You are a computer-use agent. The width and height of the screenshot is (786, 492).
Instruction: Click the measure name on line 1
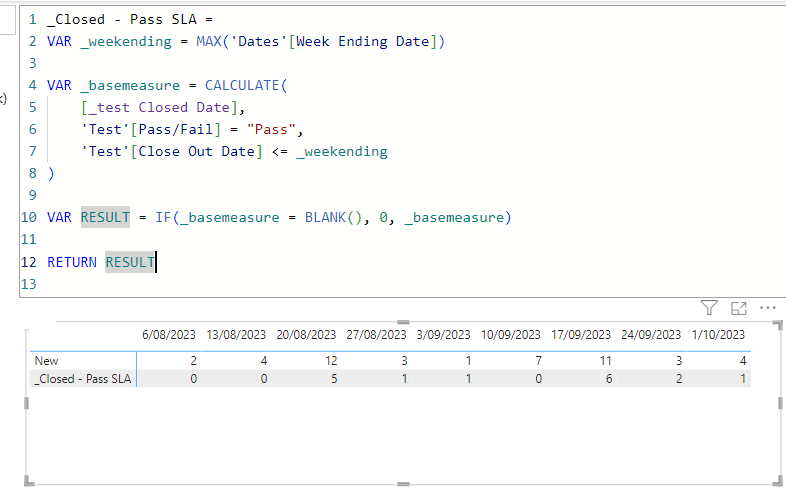tap(122, 20)
